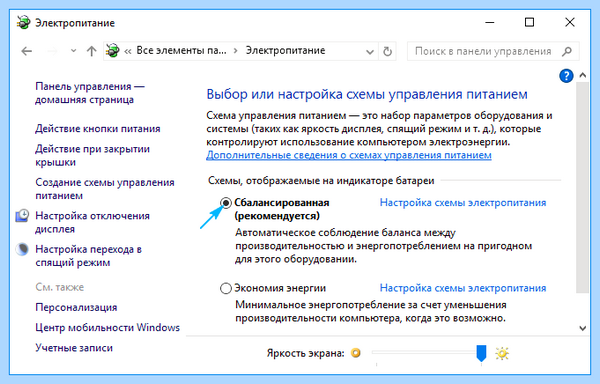Go to Панель управления — домашняя страница
Image resolution: width=600 pixels, height=384 pixels.
pos(90,93)
